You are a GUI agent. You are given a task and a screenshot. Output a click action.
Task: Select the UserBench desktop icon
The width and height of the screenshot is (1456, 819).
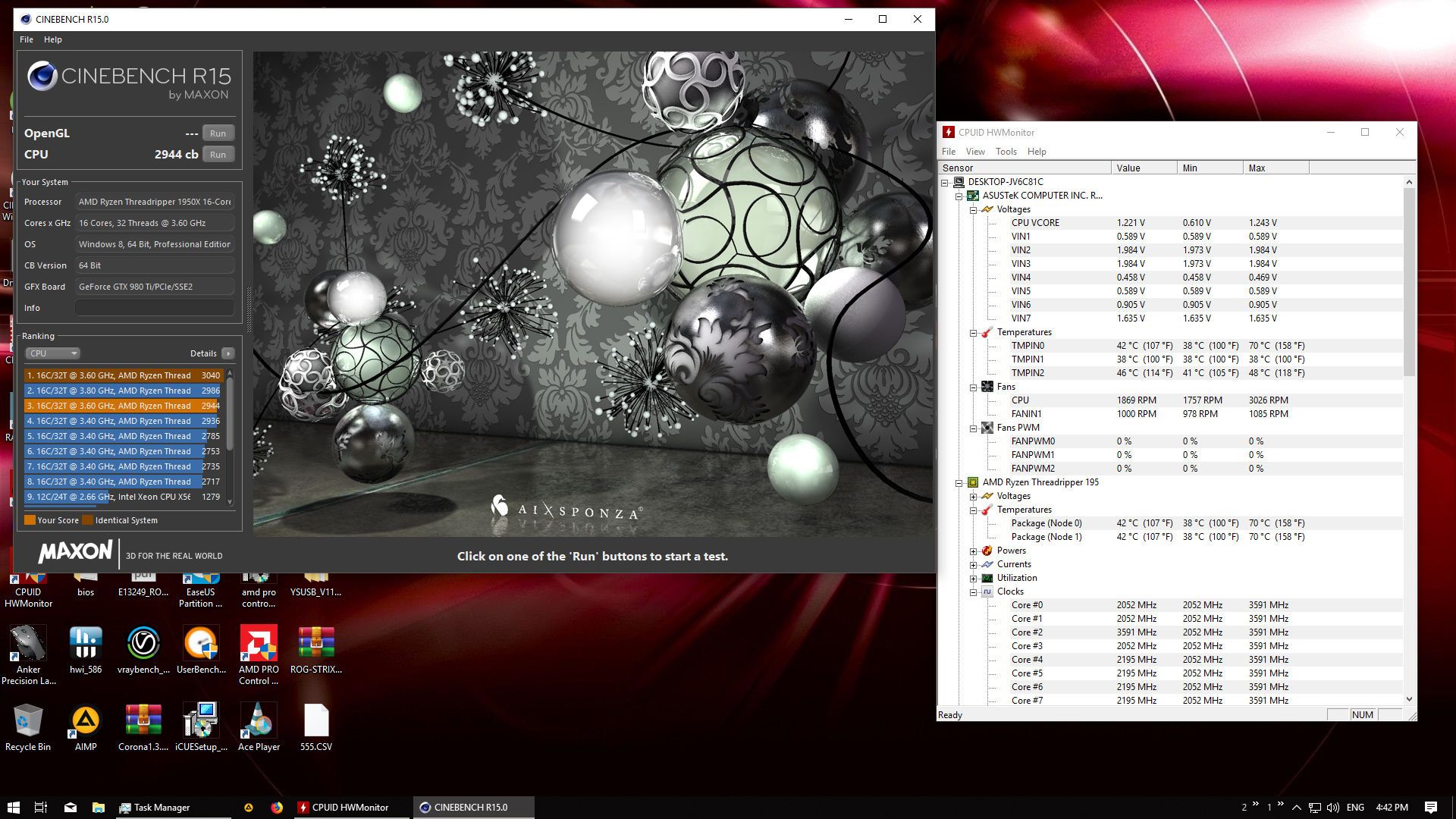click(x=201, y=650)
